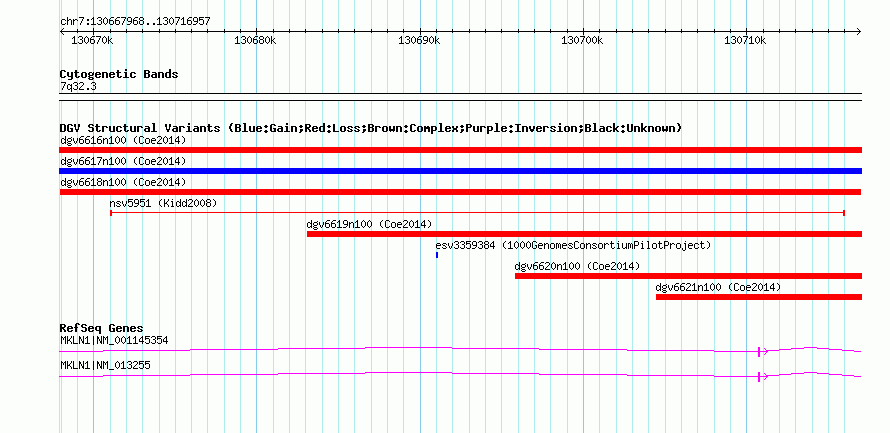Select the Cytogenetic Bands track title
Screen dimensions: 890x433
[x=119, y=74]
